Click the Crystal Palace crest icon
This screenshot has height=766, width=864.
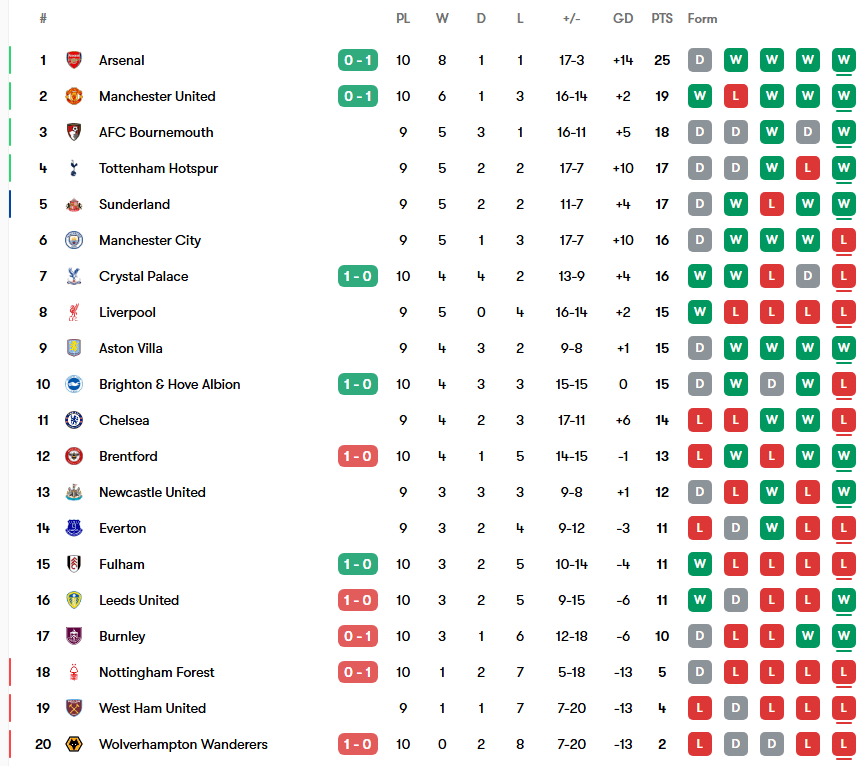74,276
